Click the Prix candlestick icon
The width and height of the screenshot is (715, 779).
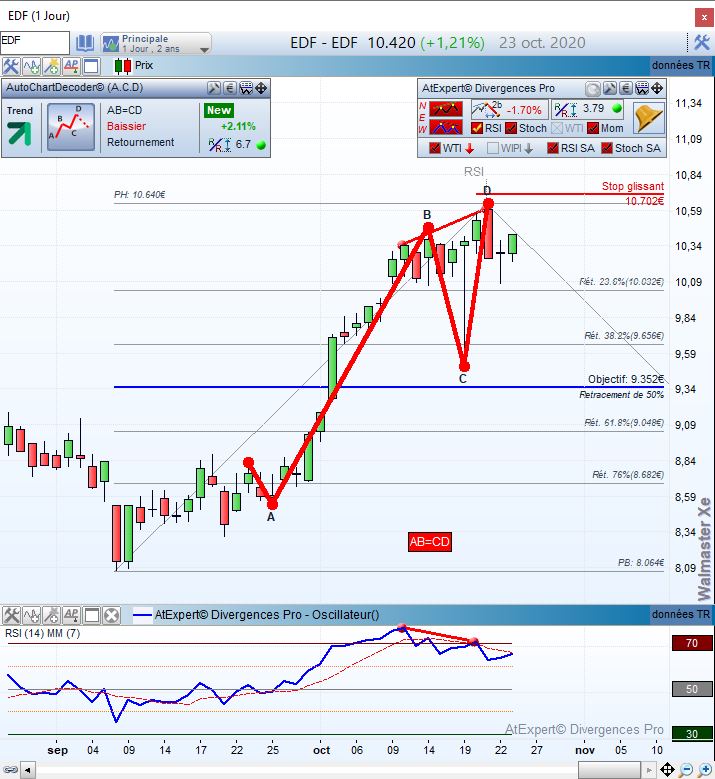pyautogui.click(x=123, y=66)
